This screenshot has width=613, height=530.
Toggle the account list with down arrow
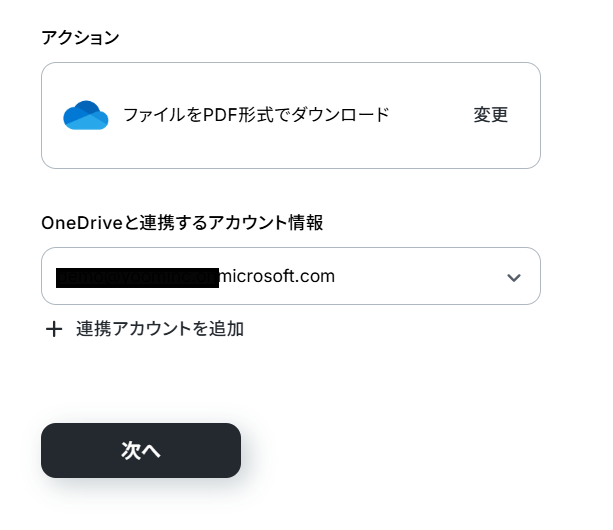pyautogui.click(x=514, y=277)
